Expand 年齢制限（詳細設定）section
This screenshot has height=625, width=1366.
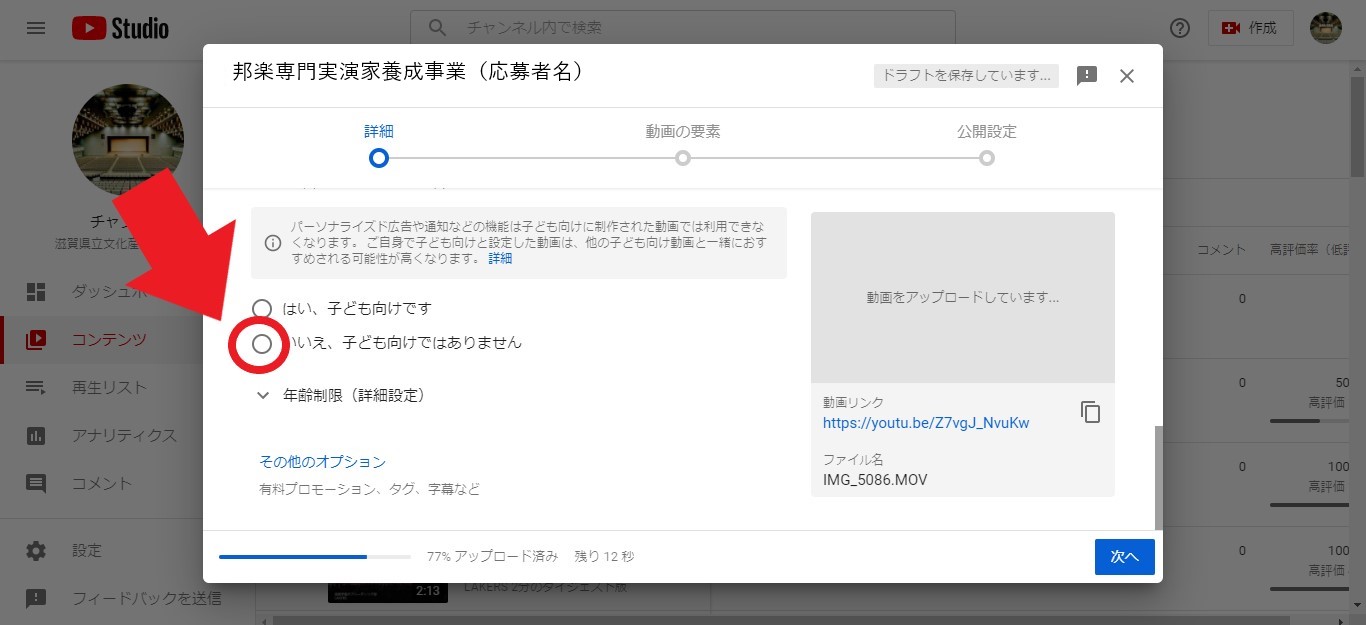pyautogui.click(x=341, y=395)
